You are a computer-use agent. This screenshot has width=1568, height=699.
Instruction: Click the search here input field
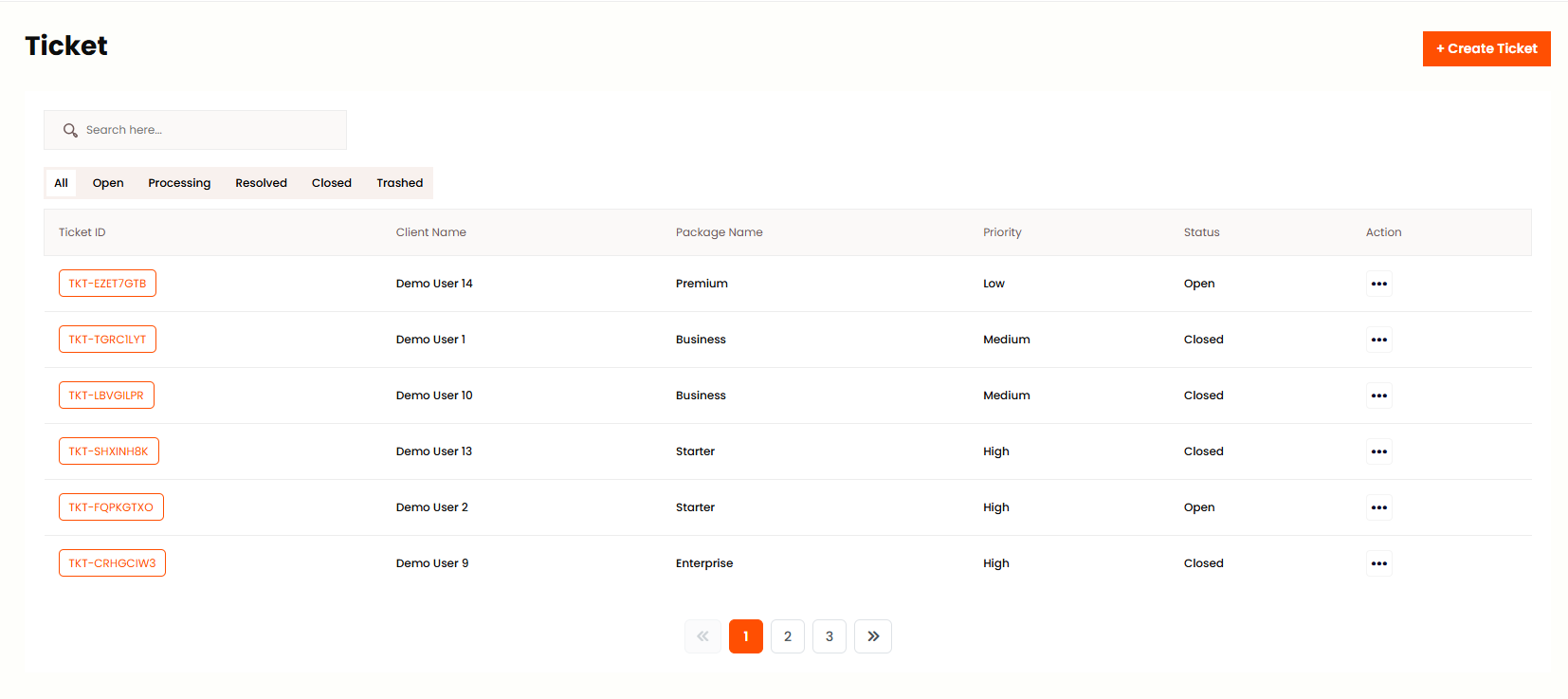tap(209, 130)
